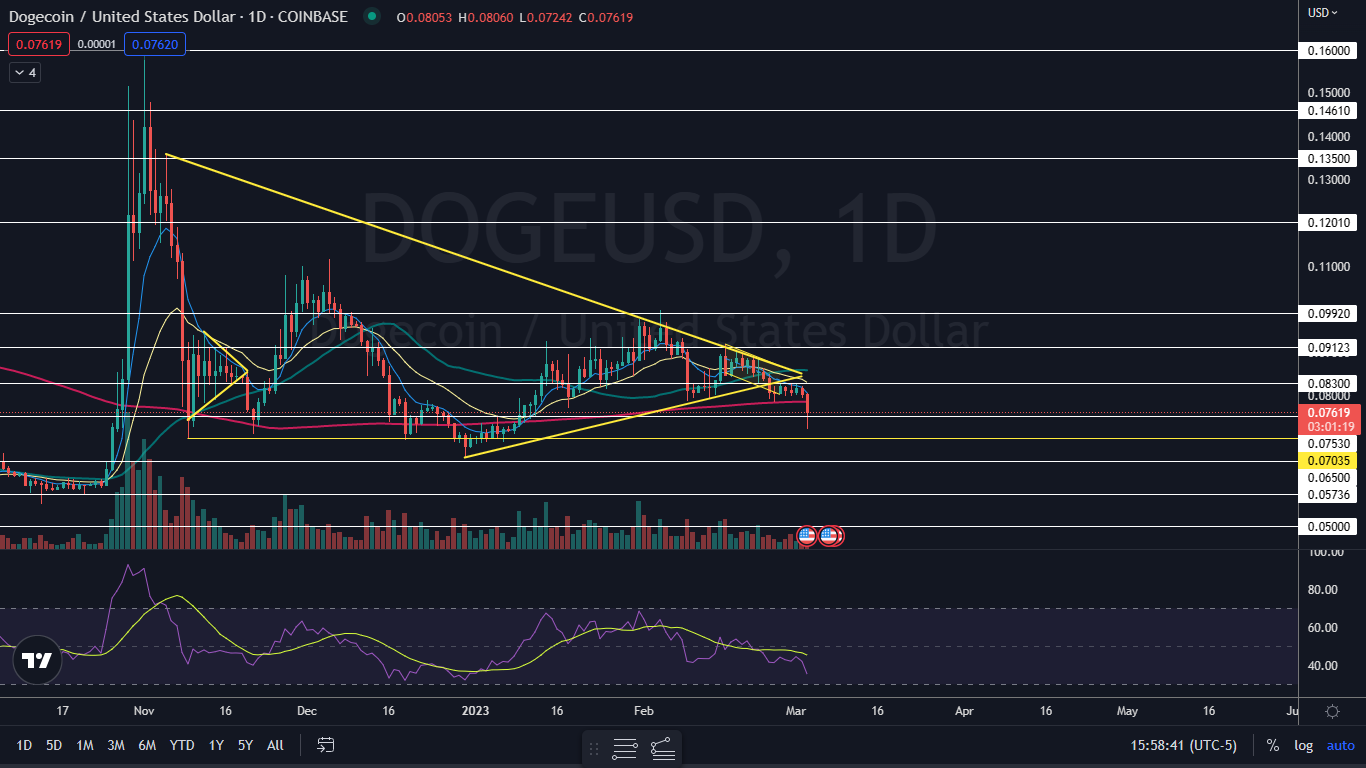Click the red sell price 0.07619 button
The image size is (1366, 768).
[x=39, y=44]
